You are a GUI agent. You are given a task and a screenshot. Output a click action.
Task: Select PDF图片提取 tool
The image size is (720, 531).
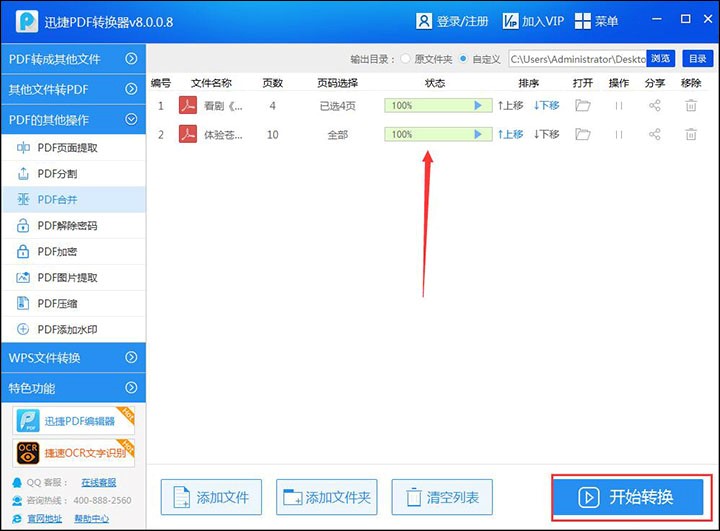73,277
